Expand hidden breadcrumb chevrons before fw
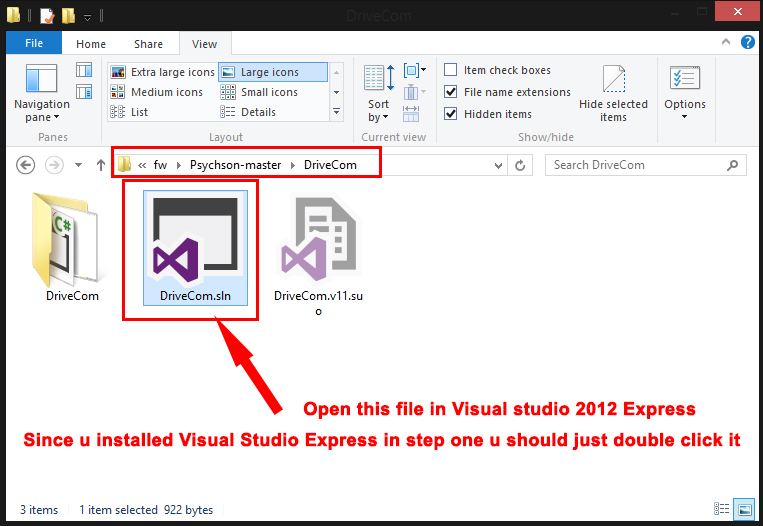 [142, 165]
